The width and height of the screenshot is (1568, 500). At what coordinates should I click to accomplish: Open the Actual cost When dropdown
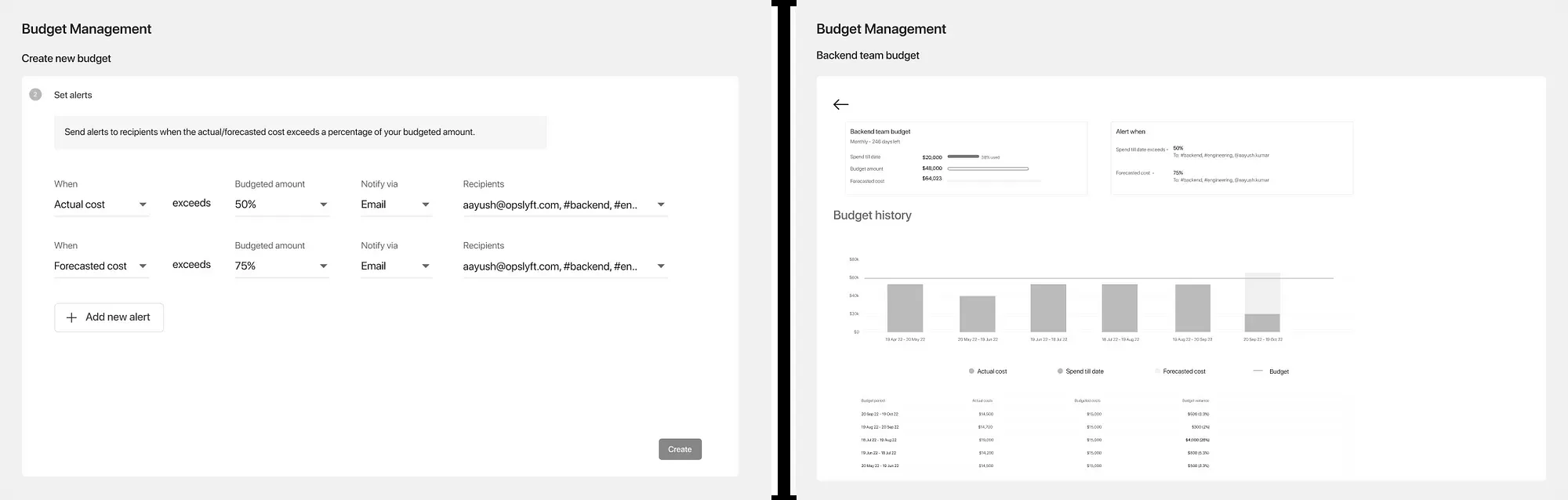pos(101,205)
